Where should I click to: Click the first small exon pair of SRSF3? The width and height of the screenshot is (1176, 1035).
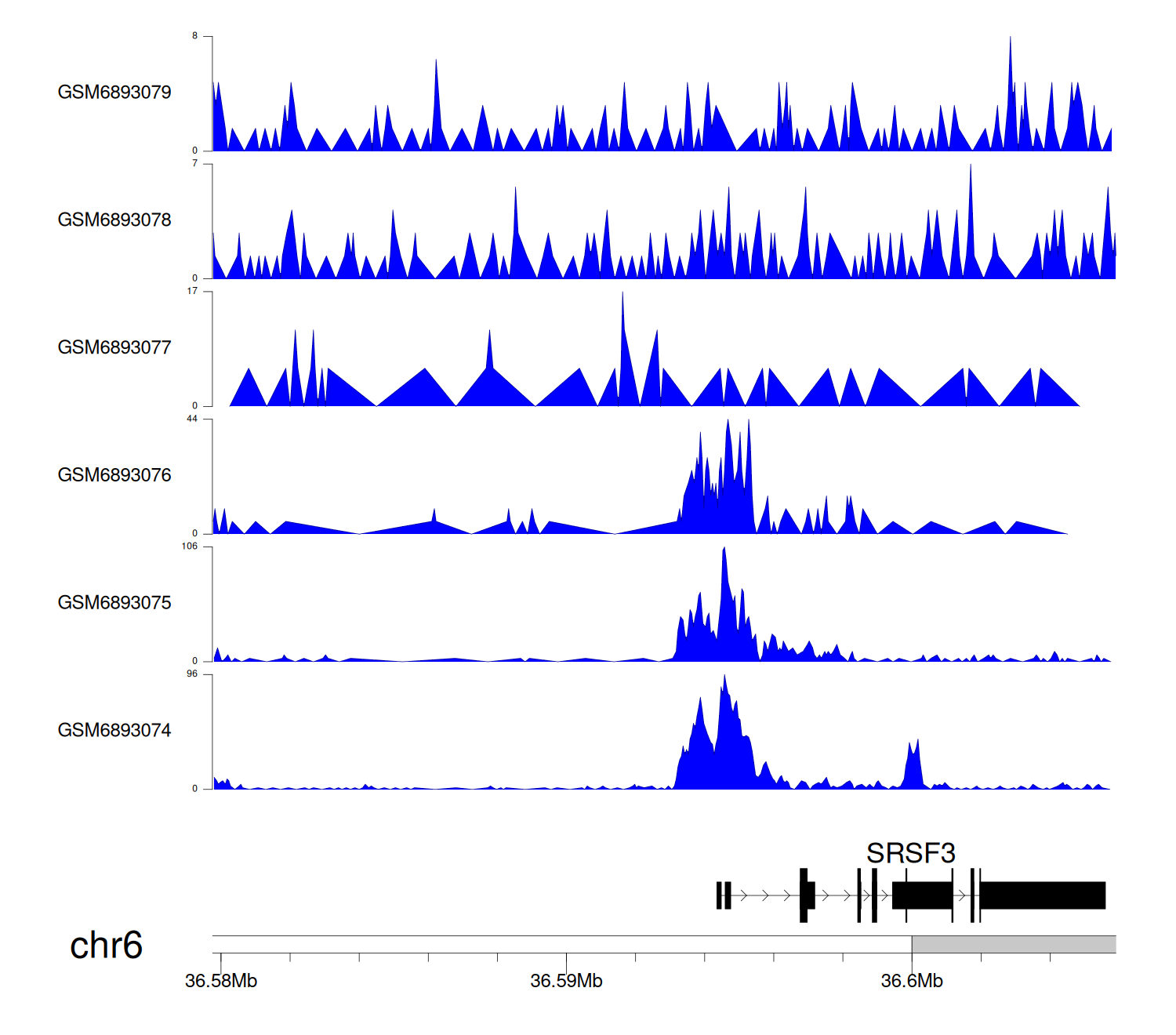(x=724, y=895)
